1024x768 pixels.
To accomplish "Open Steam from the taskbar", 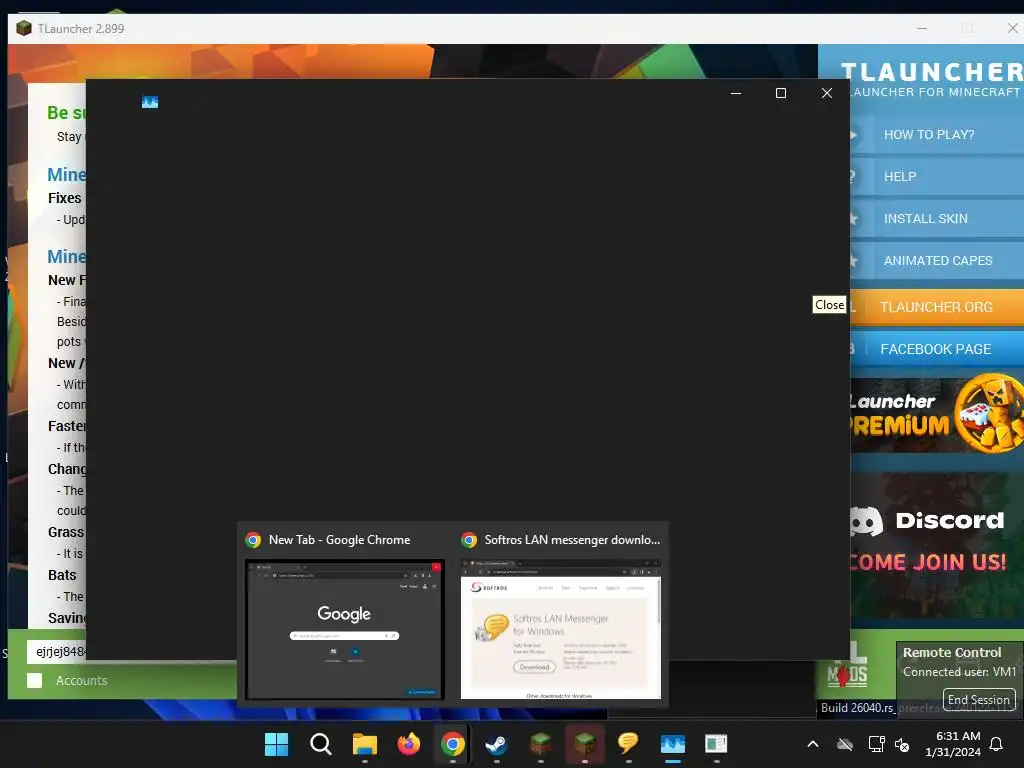I will (x=496, y=744).
